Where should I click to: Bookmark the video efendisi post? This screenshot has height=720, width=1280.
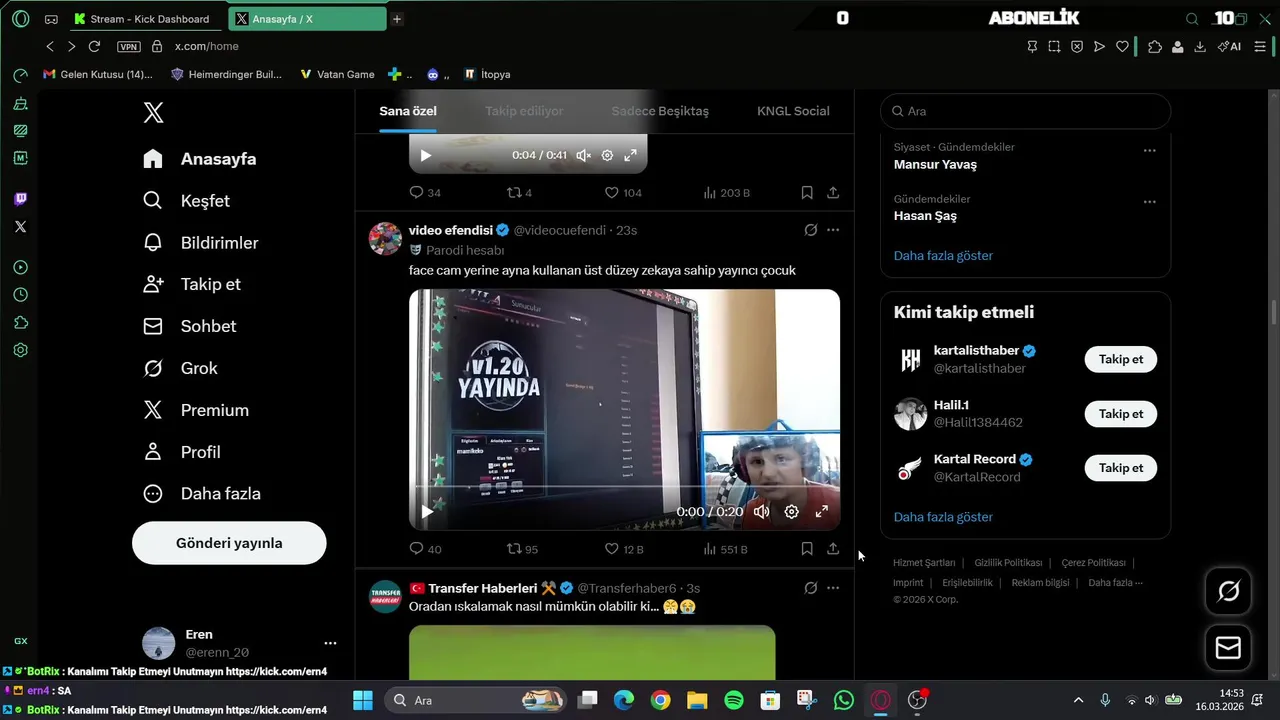(807, 549)
